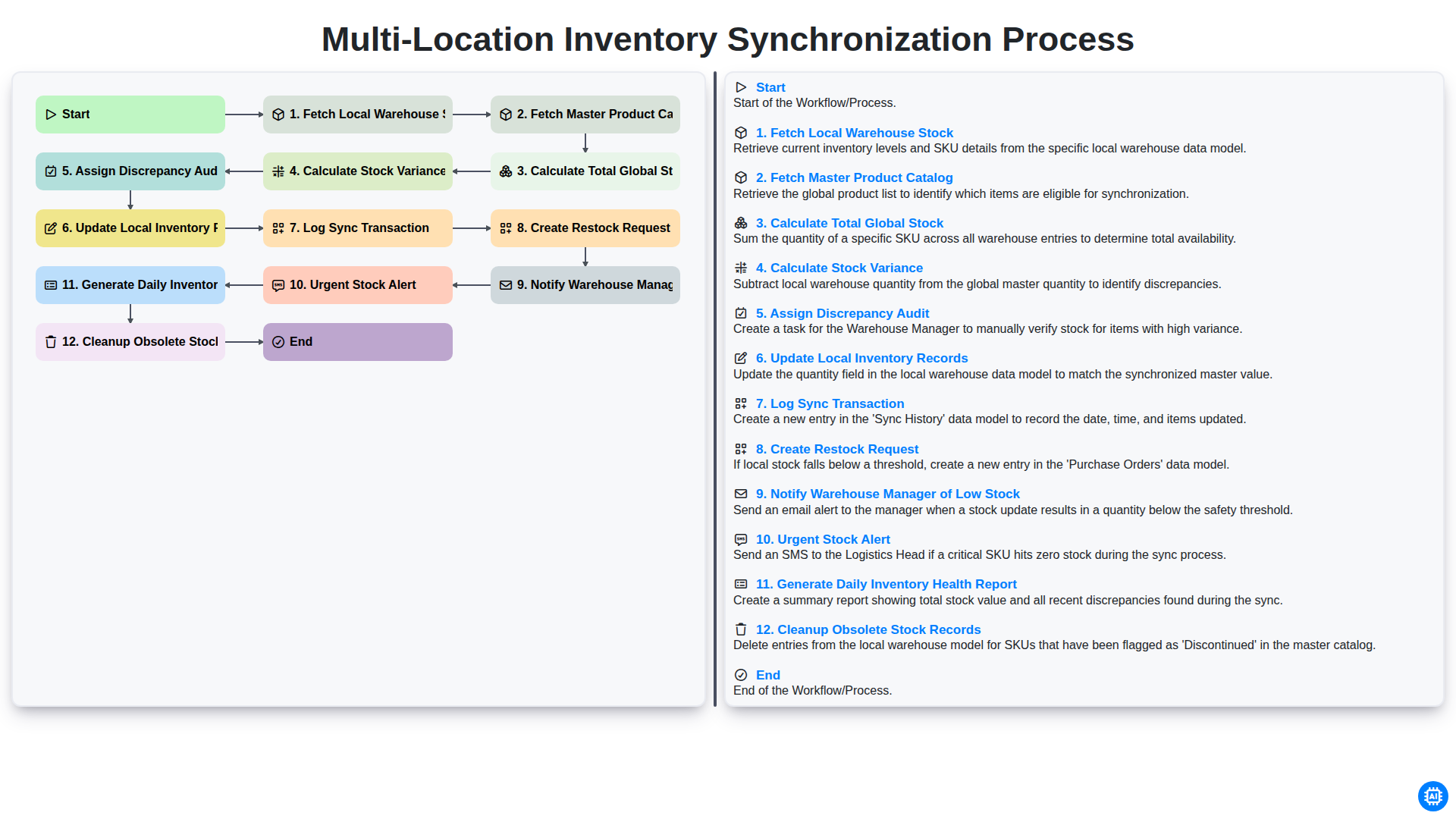Click the box icon in Fetch Master Product node

pyautogui.click(x=506, y=115)
